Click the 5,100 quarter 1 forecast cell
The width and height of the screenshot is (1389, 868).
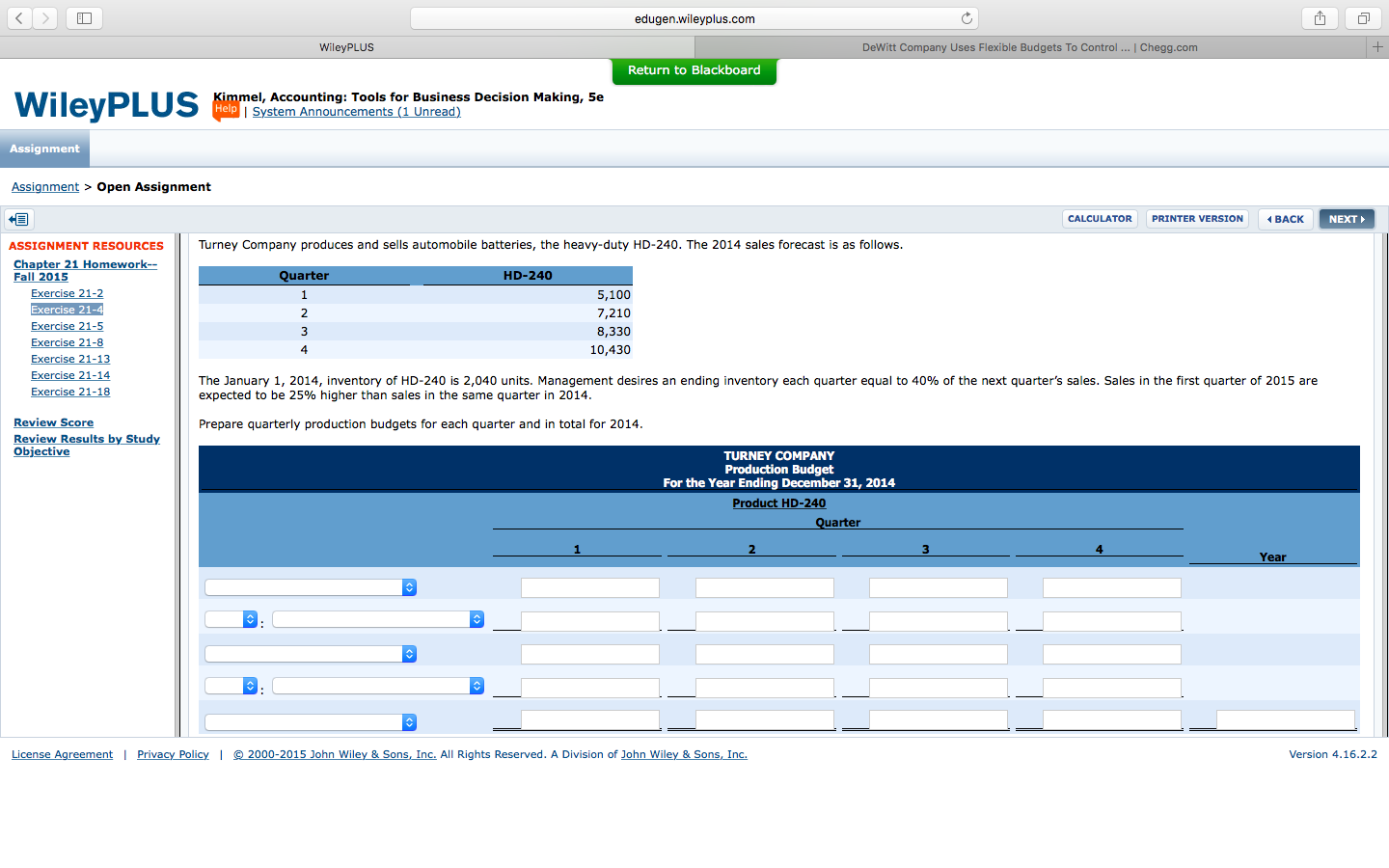[613, 295]
